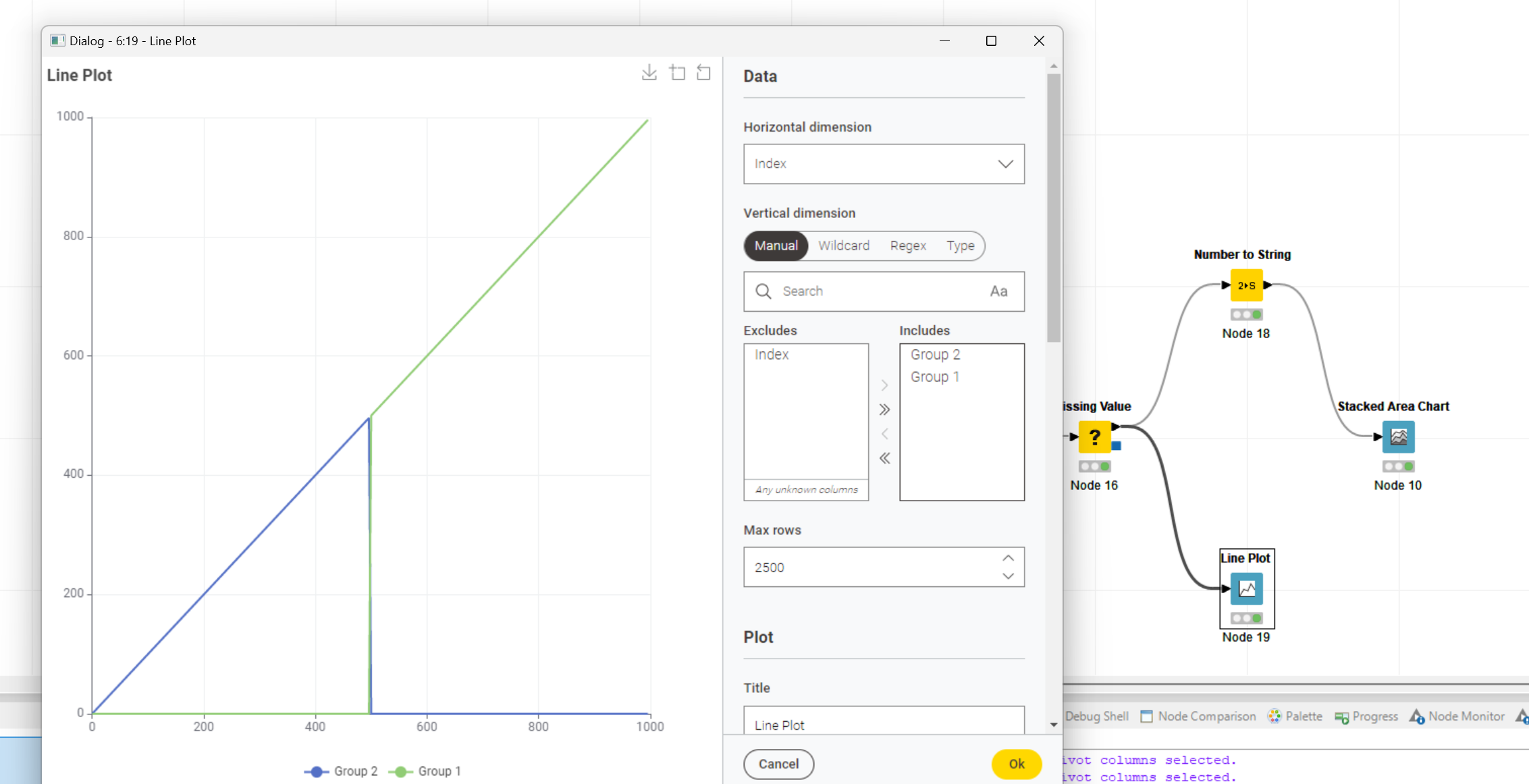The image size is (1529, 784).
Task: Click the Node 16 label
Action: (1094, 485)
